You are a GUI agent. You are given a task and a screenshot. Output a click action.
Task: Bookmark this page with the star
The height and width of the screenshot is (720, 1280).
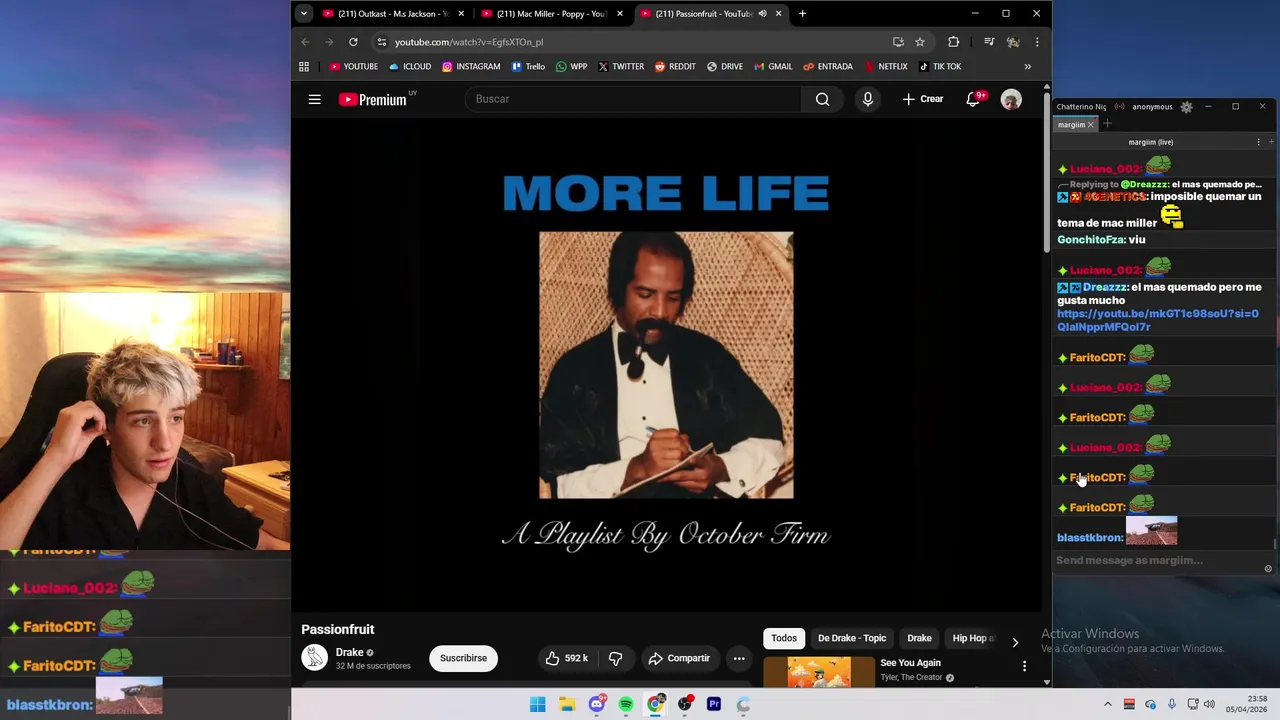(920, 42)
